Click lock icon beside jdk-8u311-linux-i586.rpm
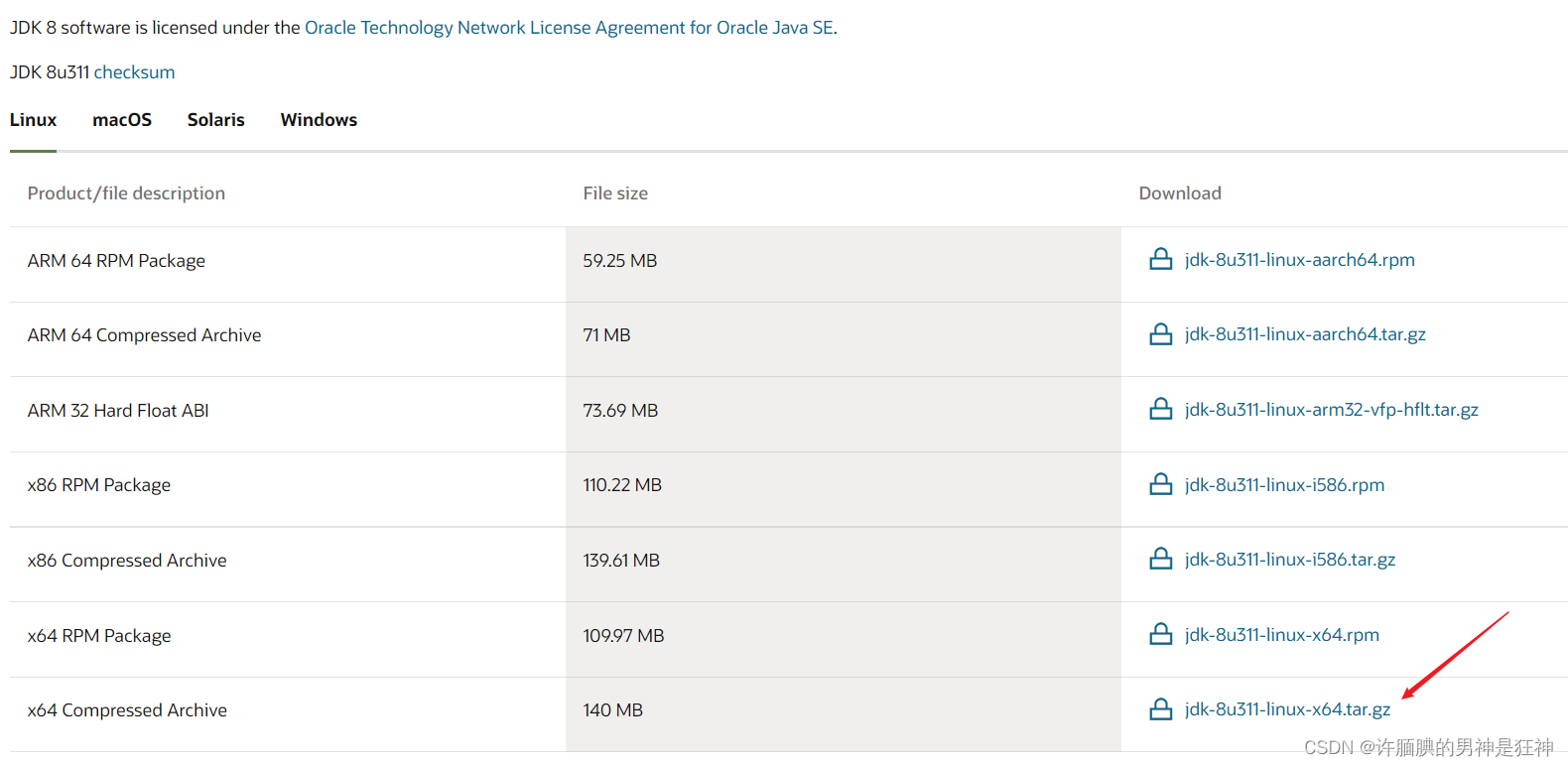The image size is (1568, 767). tap(1160, 484)
